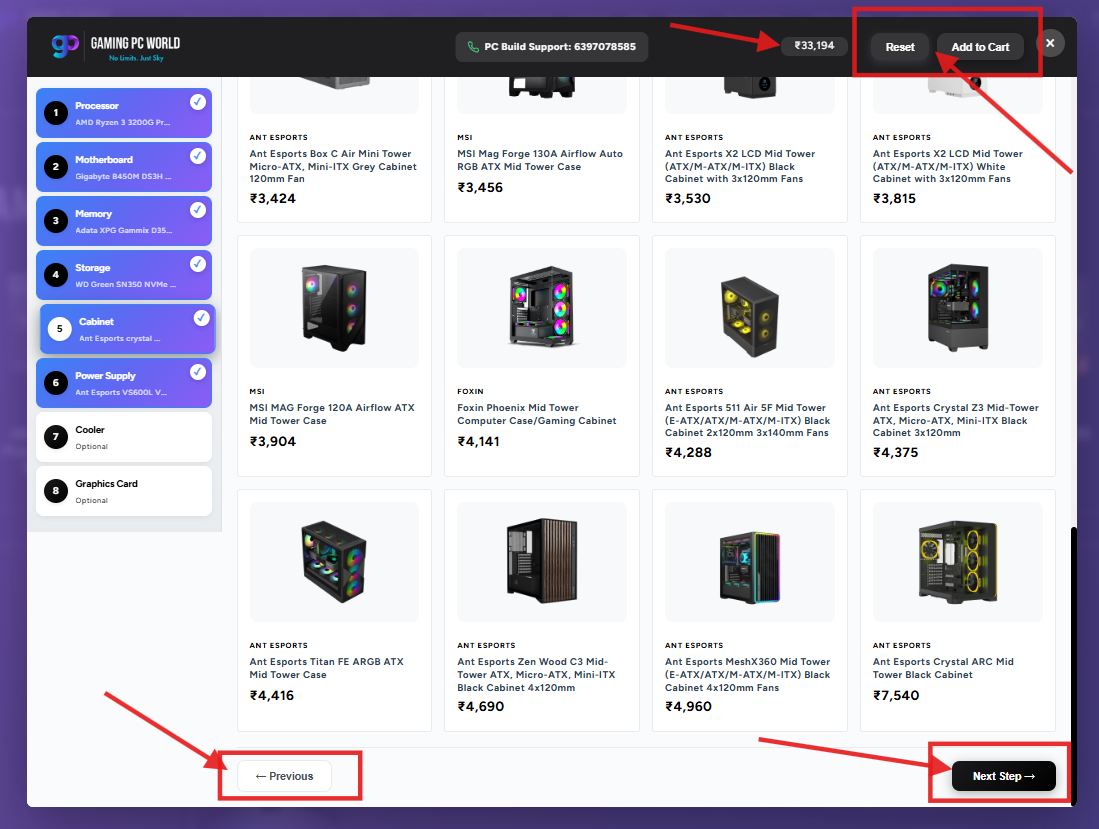Select Ant Esports MeshX360 cabinet image
The width and height of the screenshot is (1099, 829).
pyautogui.click(x=749, y=561)
